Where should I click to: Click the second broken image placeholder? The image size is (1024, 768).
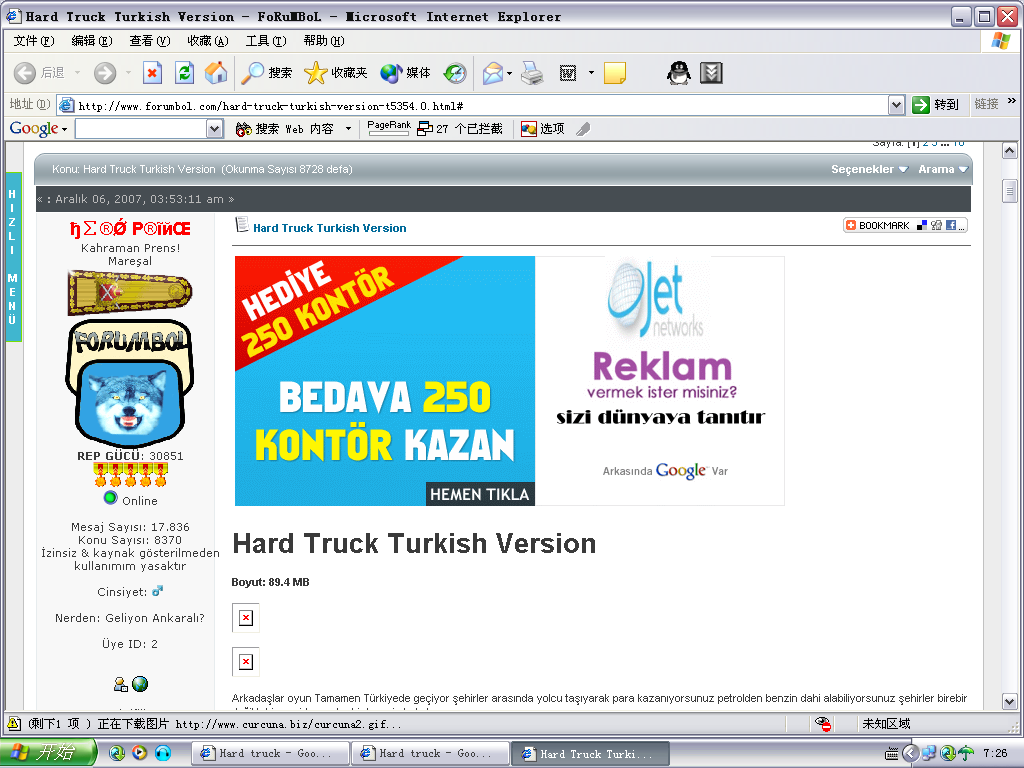pos(246,662)
